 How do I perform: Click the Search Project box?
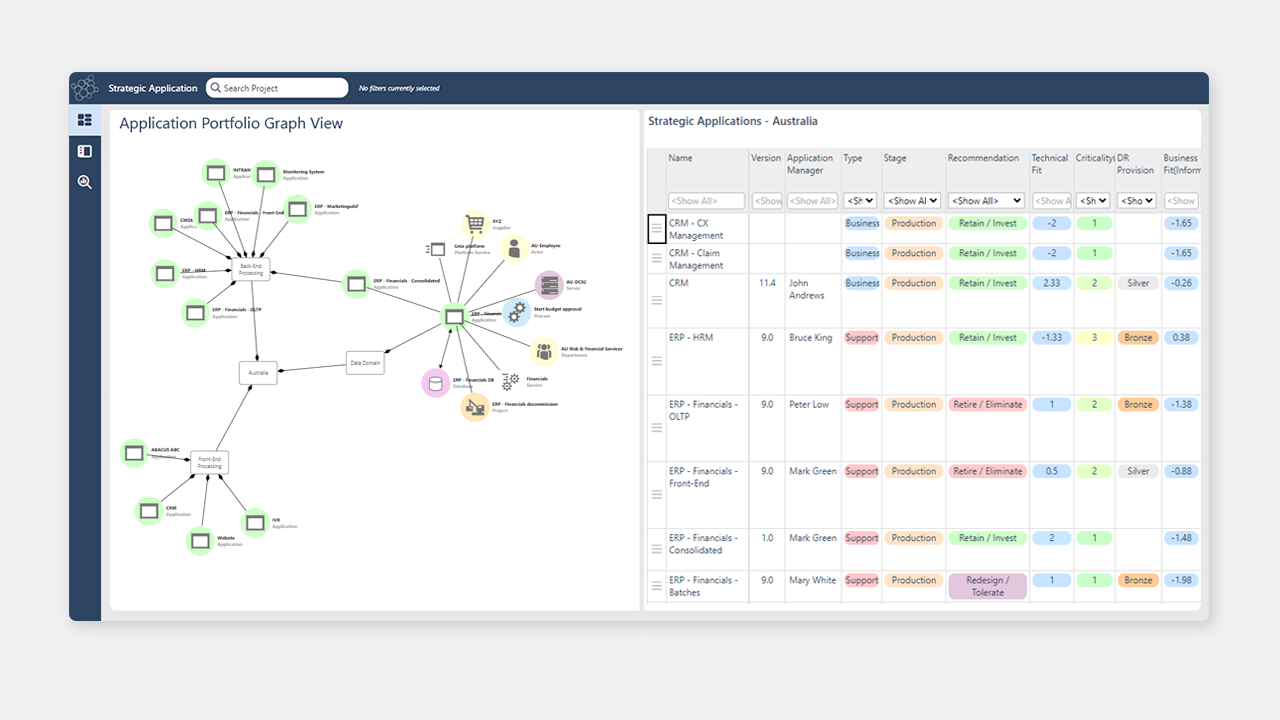(x=277, y=88)
